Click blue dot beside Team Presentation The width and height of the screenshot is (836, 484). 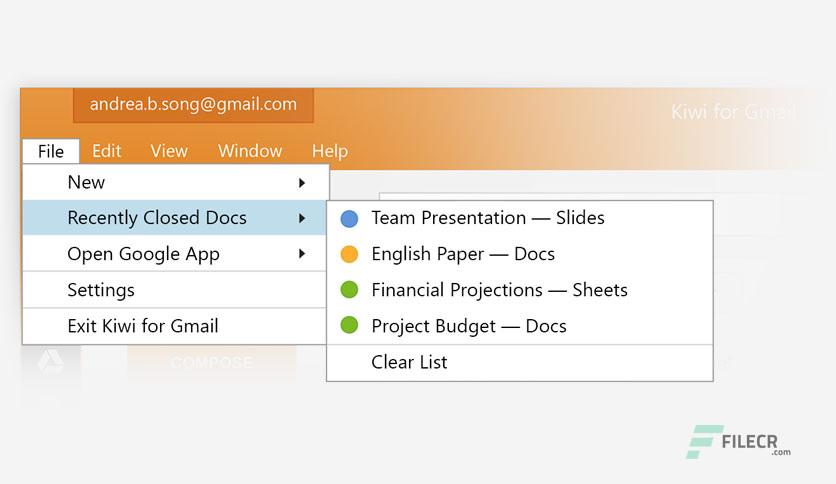coord(349,219)
